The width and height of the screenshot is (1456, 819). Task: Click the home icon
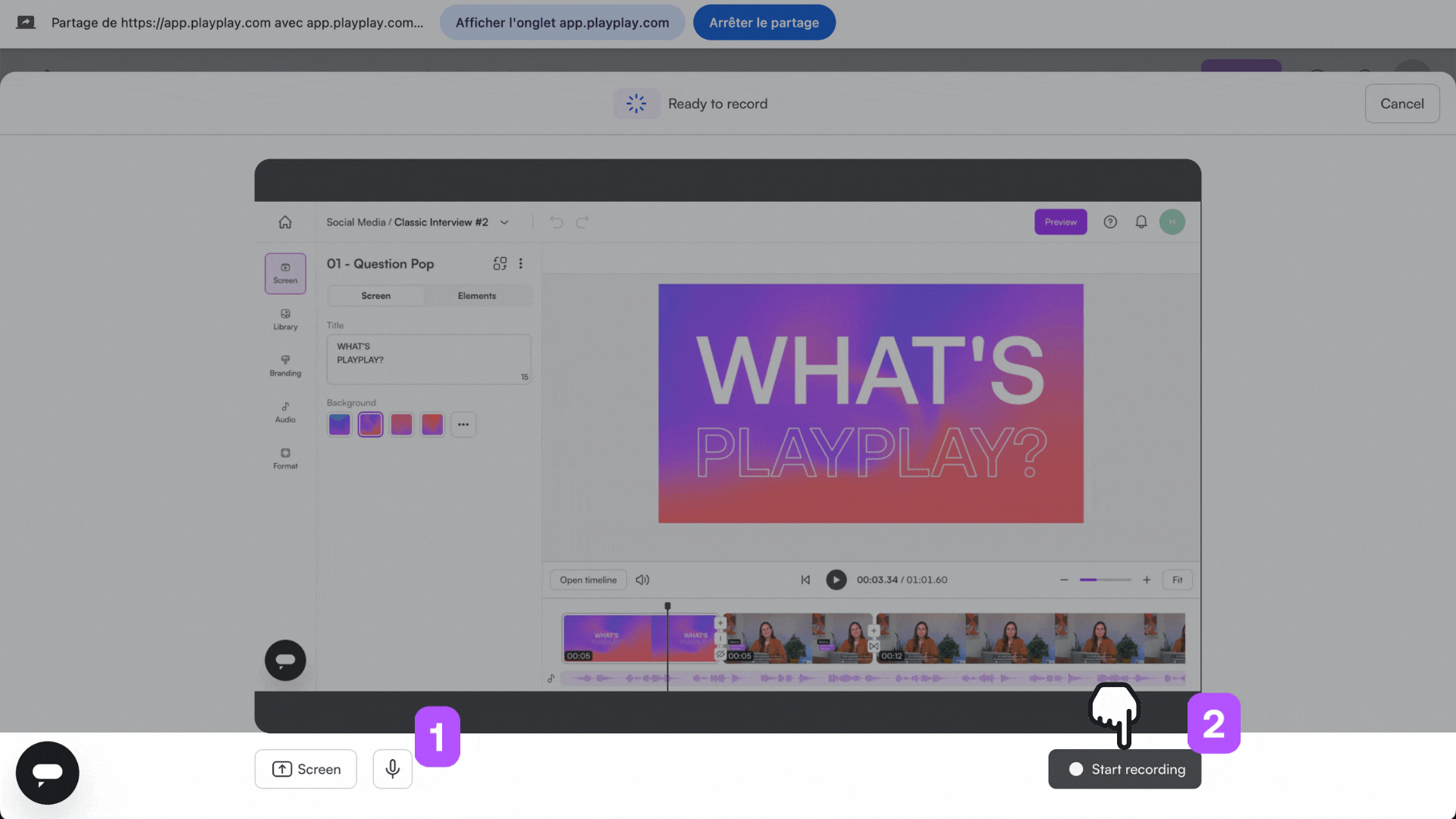coord(285,222)
